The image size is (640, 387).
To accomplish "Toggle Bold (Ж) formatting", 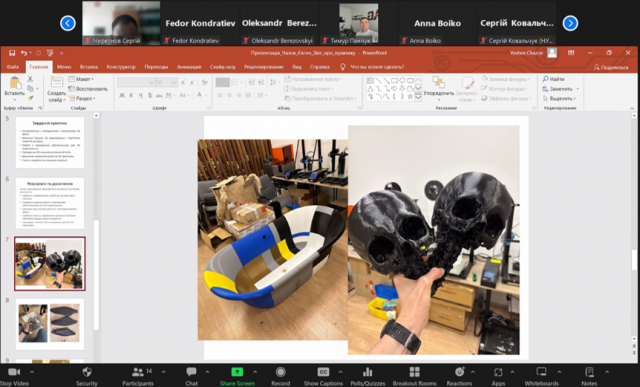I will (x=122, y=95).
